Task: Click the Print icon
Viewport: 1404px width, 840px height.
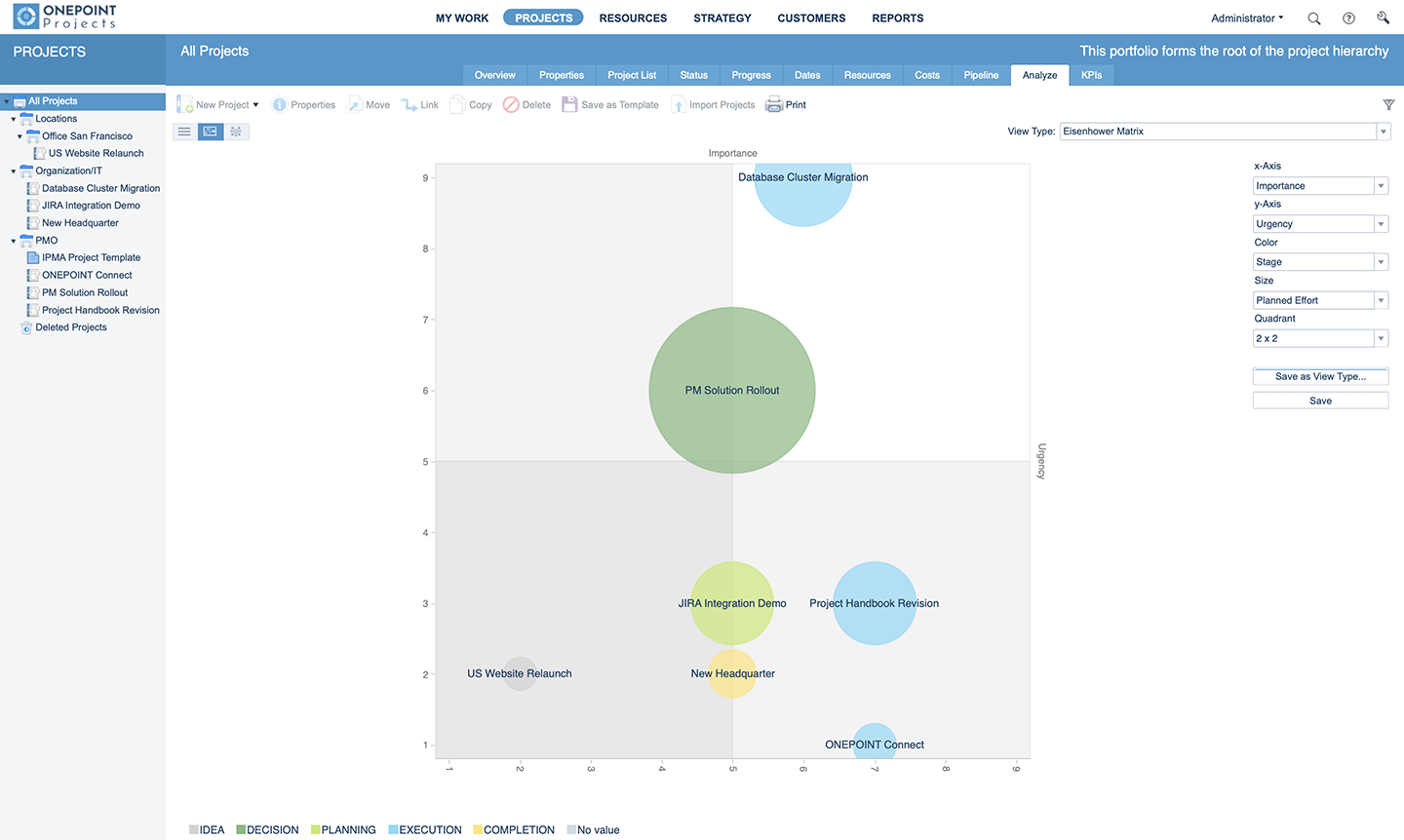Action: click(x=774, y=104)
